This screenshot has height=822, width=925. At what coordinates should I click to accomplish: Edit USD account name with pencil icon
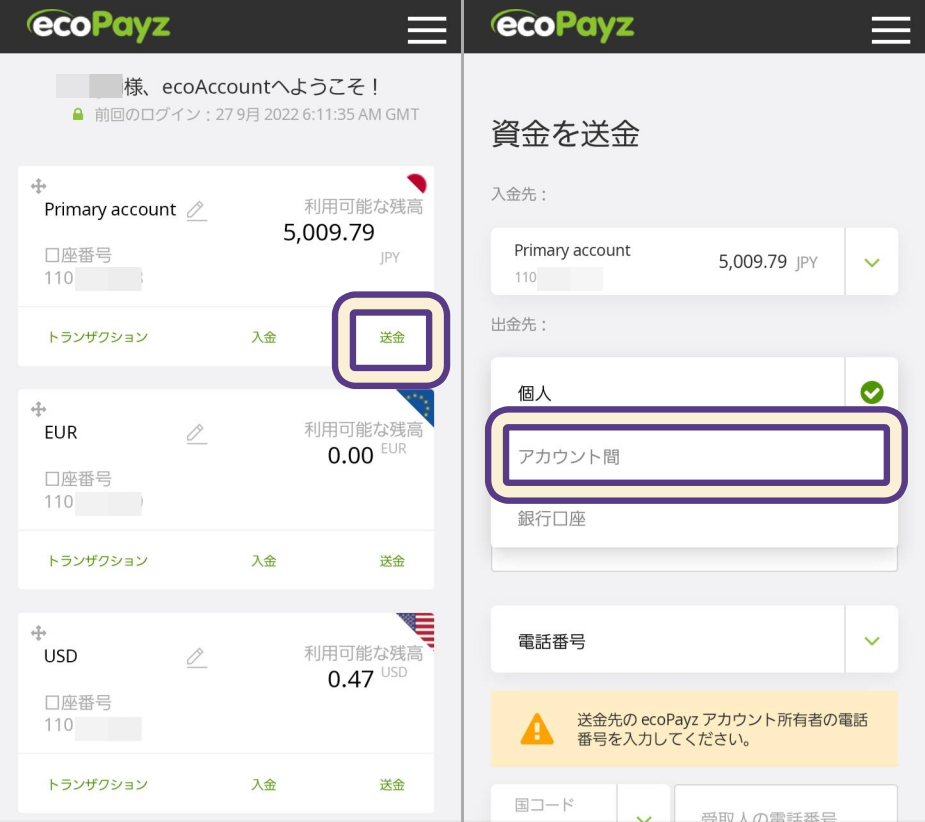tap(196, 657)
